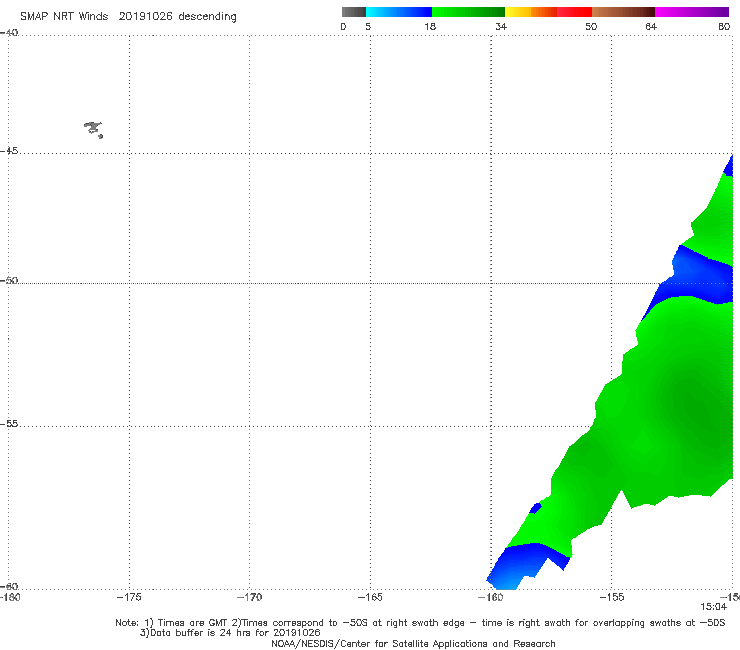Click the dark green wind core in swath
This screenshot has height=650, width=740.
tap(703, 411)
